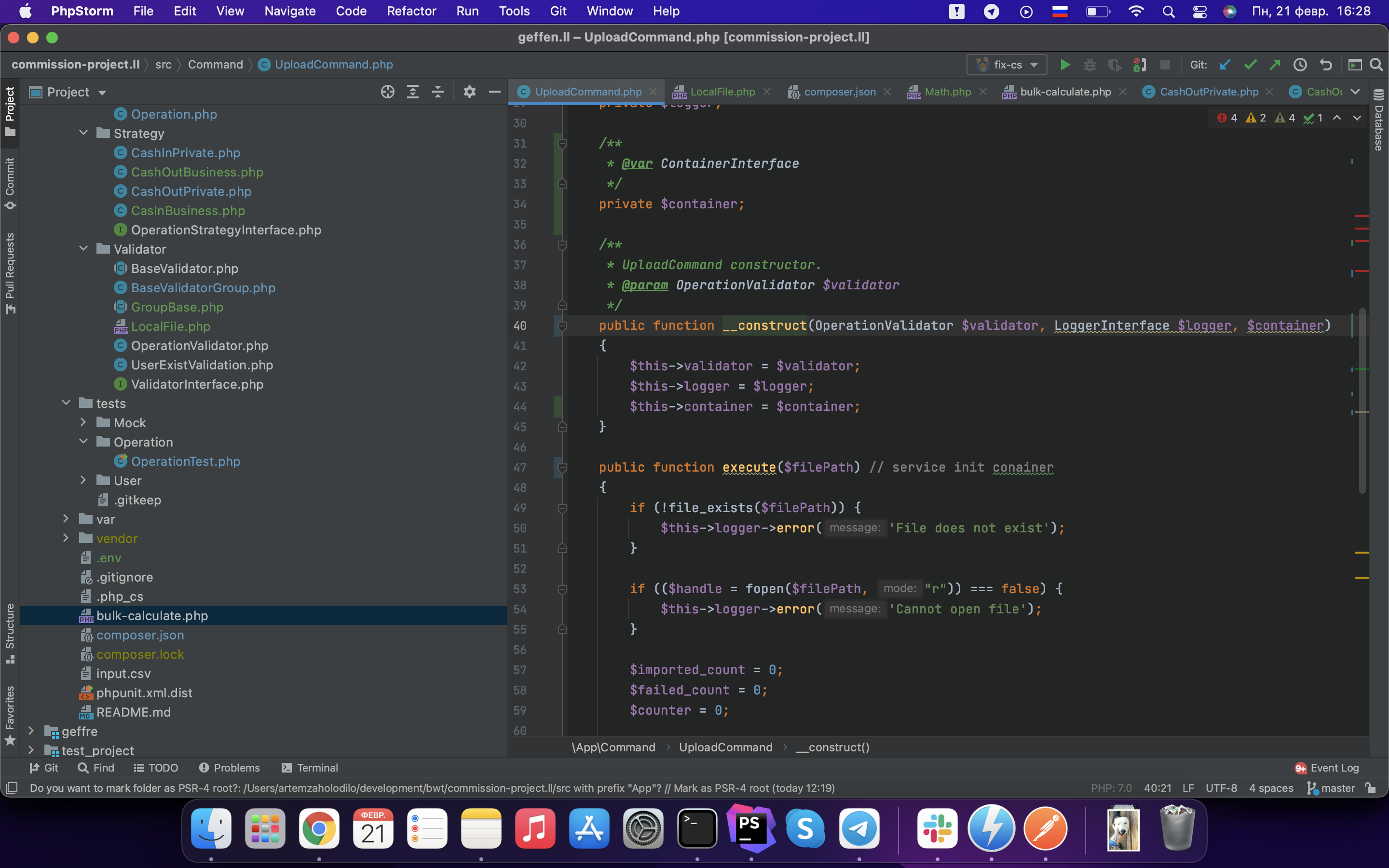Toggle tool window bars icon in status bar
The height and width of the screenshot is (868, 1389).
click(12, 787)
